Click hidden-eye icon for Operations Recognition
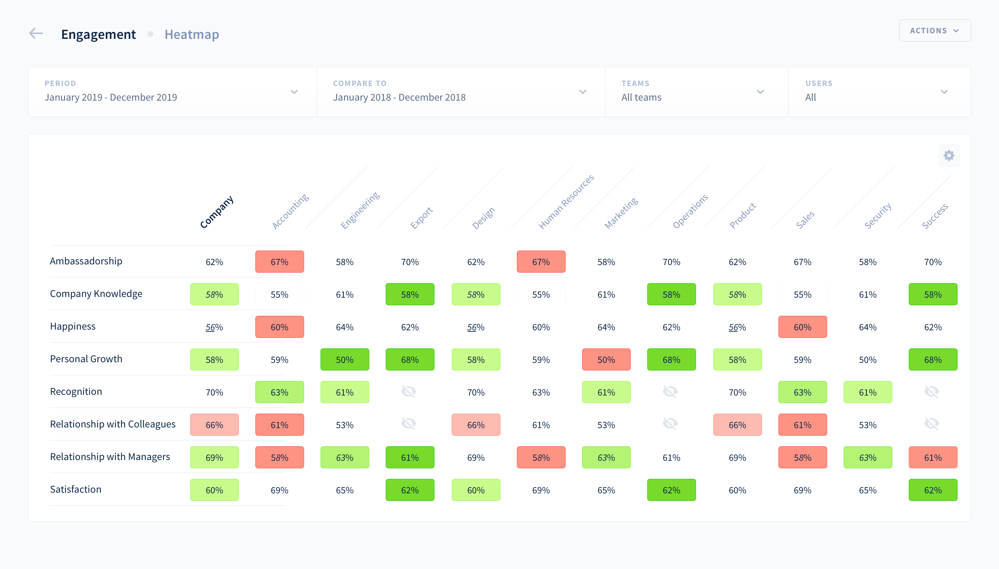The height and width of the screenshot is (569, 999). (x=670, y=391)
